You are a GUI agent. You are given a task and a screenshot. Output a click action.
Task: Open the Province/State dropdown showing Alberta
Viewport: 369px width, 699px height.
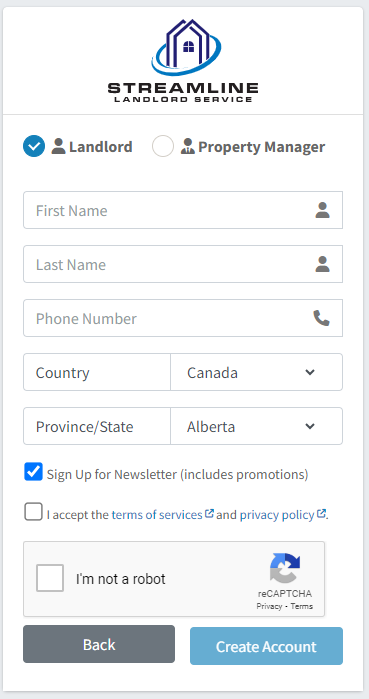click(257, 426)
